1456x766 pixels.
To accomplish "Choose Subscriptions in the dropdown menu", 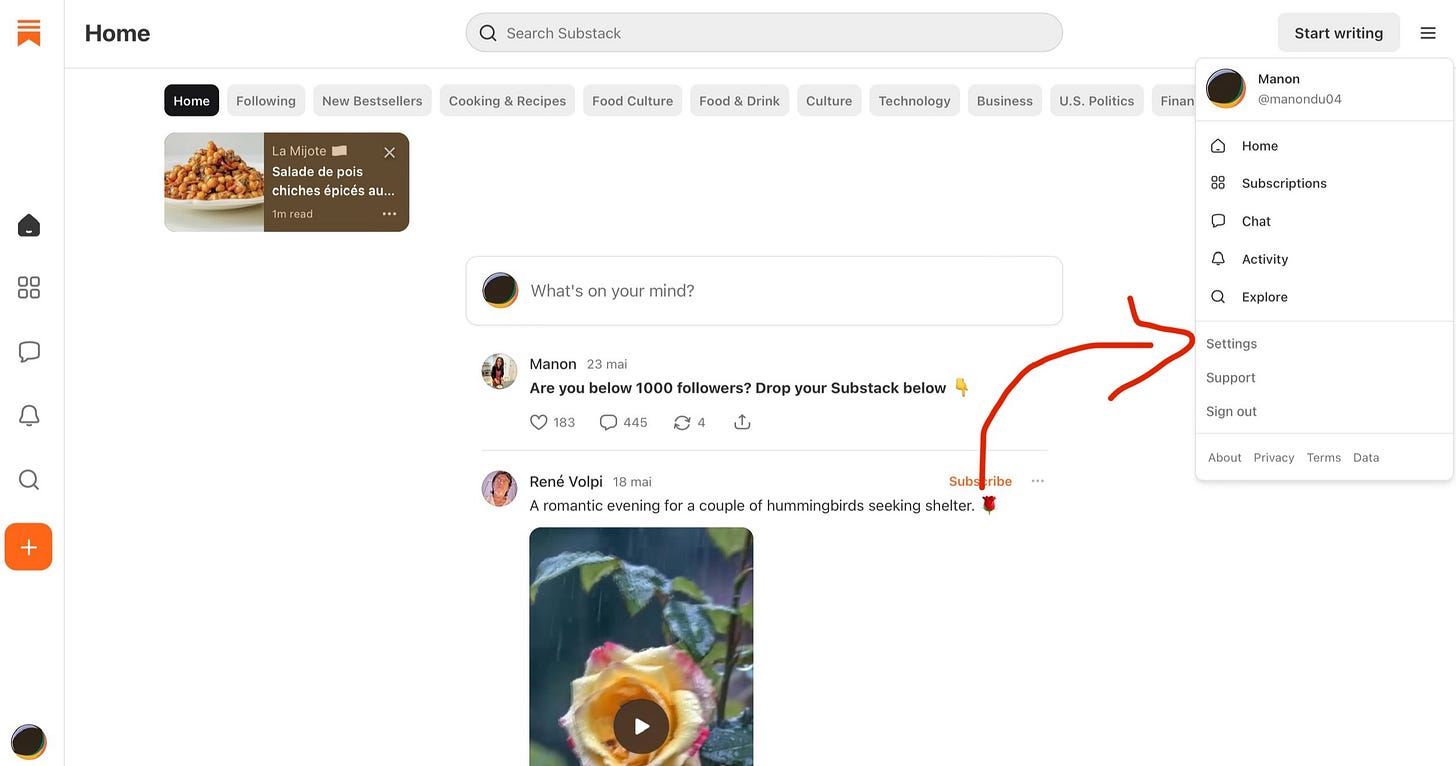I will click(1324, 183).
